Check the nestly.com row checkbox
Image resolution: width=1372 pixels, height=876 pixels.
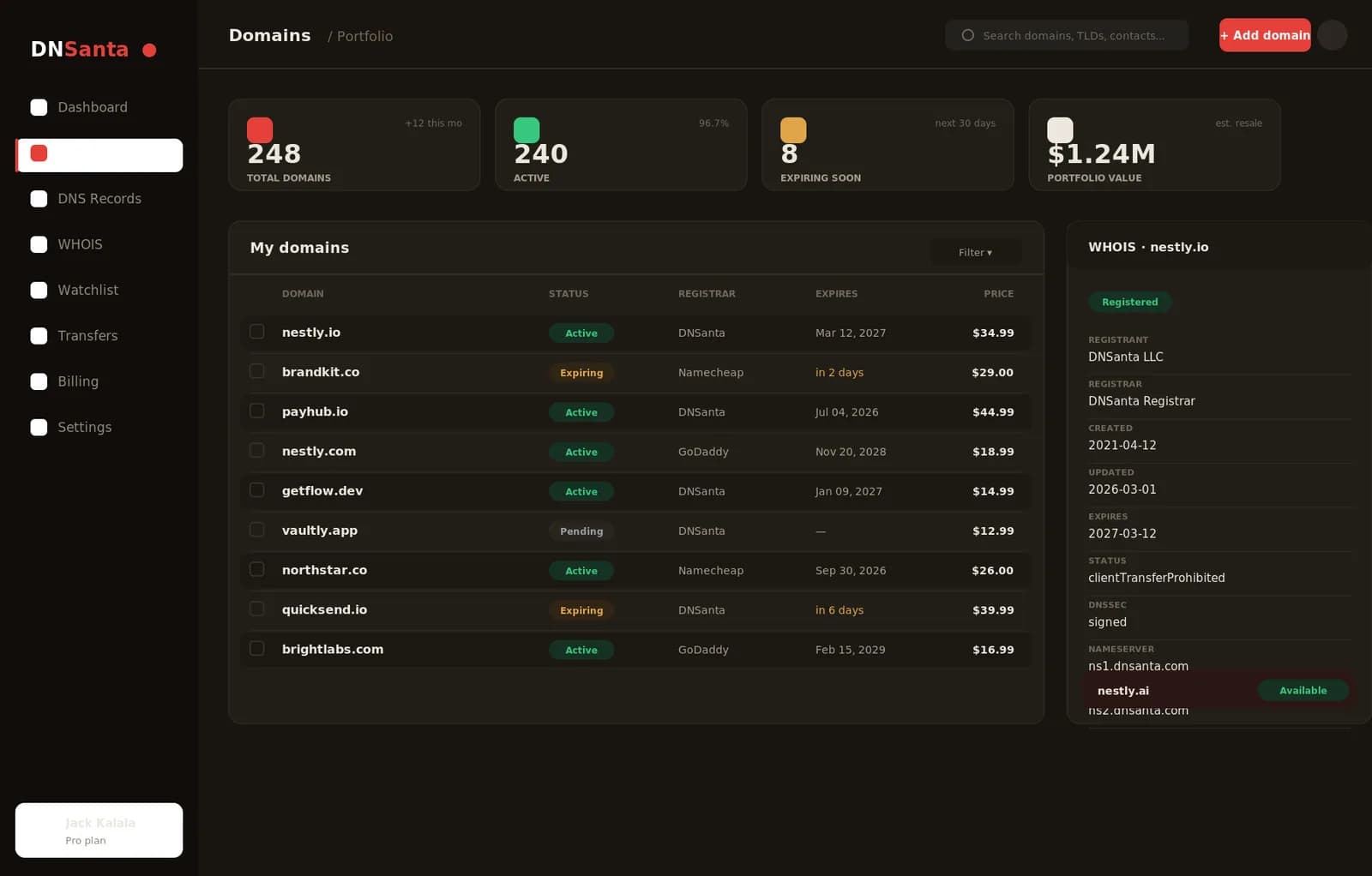coord(256,450)
